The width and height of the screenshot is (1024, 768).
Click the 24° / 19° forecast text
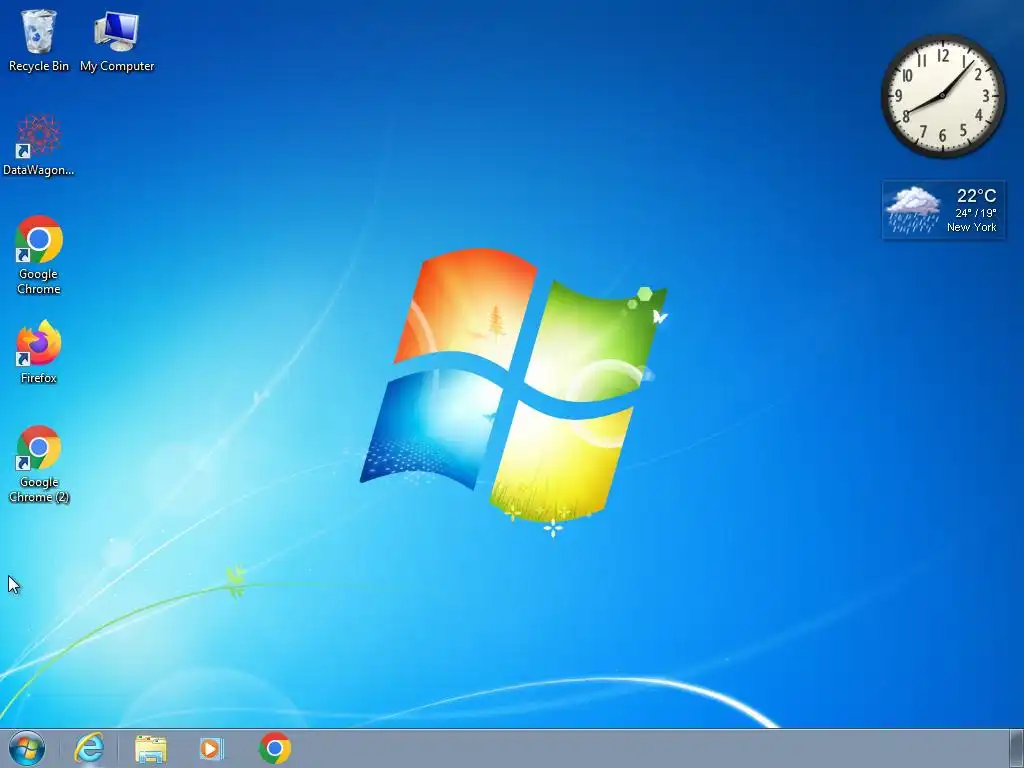click(x=976, y=213)
